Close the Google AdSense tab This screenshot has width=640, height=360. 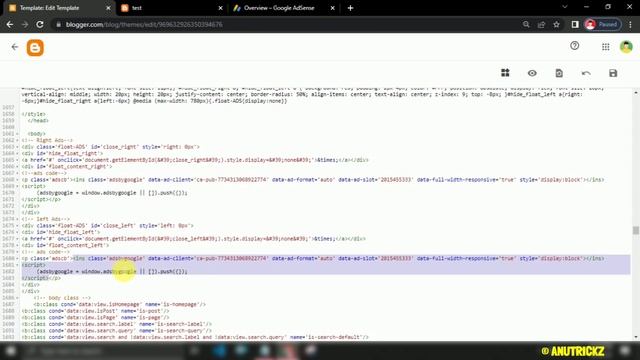click(332, 8)
